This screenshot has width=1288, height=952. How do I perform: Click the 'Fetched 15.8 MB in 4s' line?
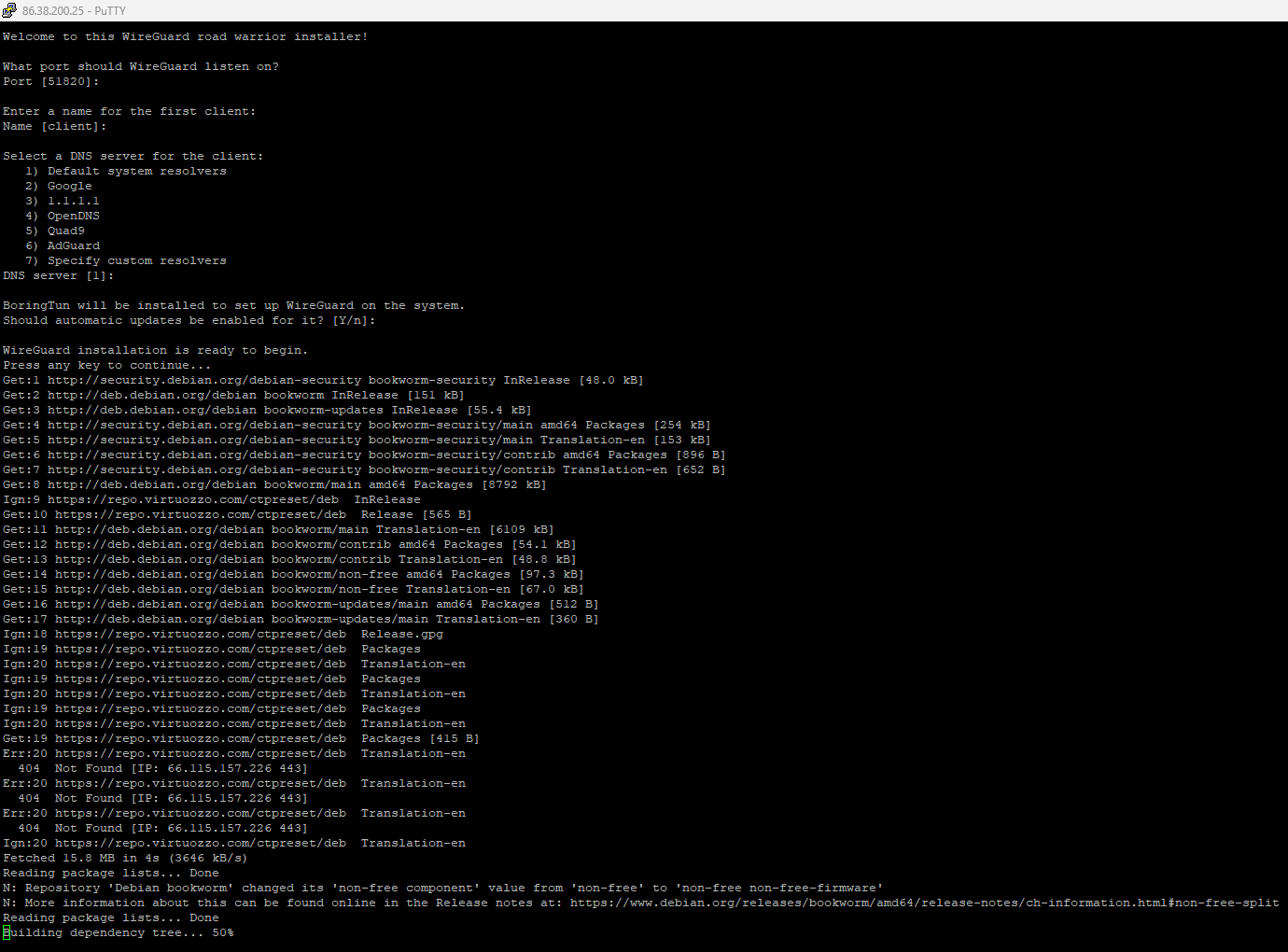pos(125,858)
